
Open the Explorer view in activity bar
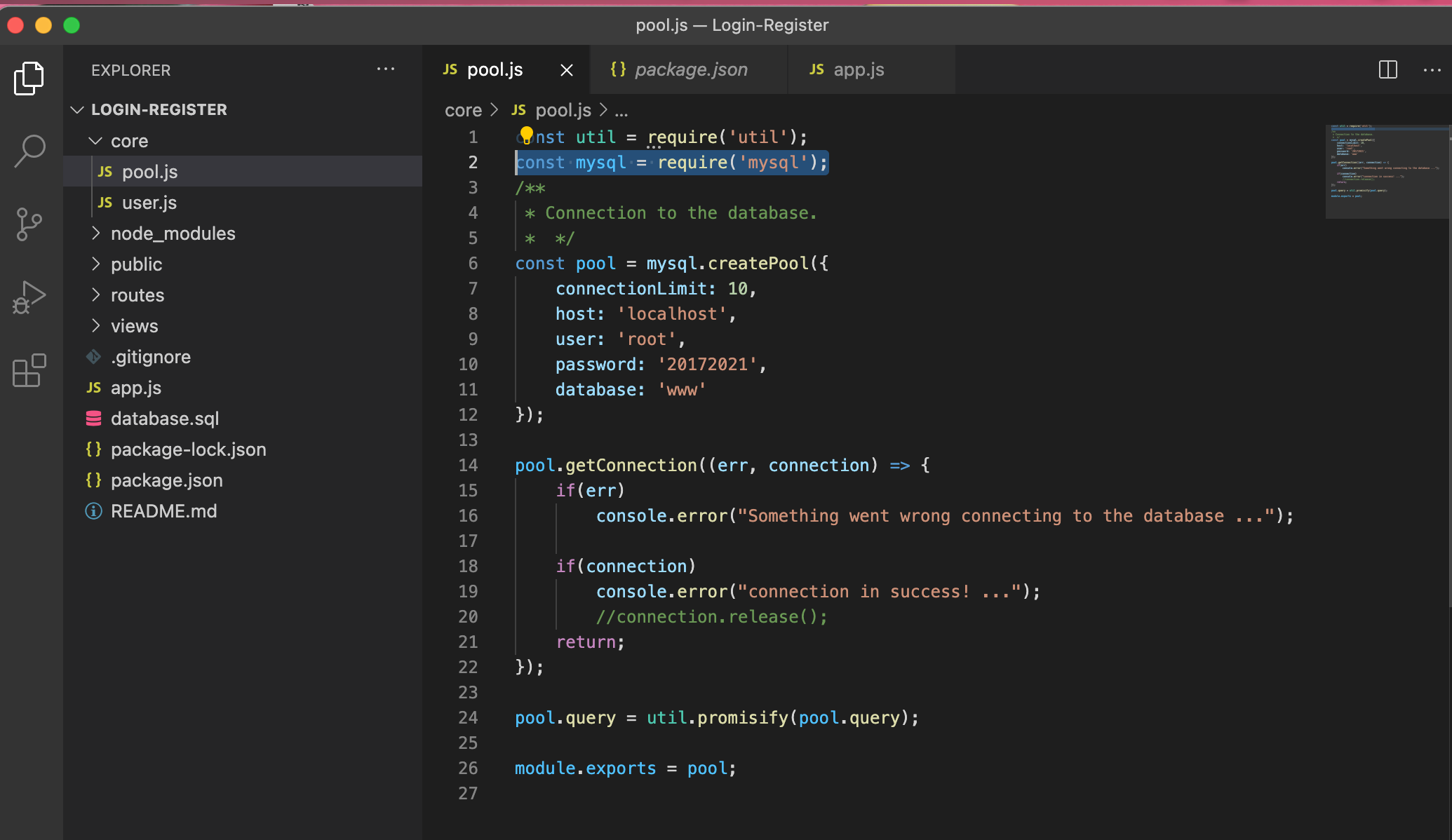click(29, 78)
